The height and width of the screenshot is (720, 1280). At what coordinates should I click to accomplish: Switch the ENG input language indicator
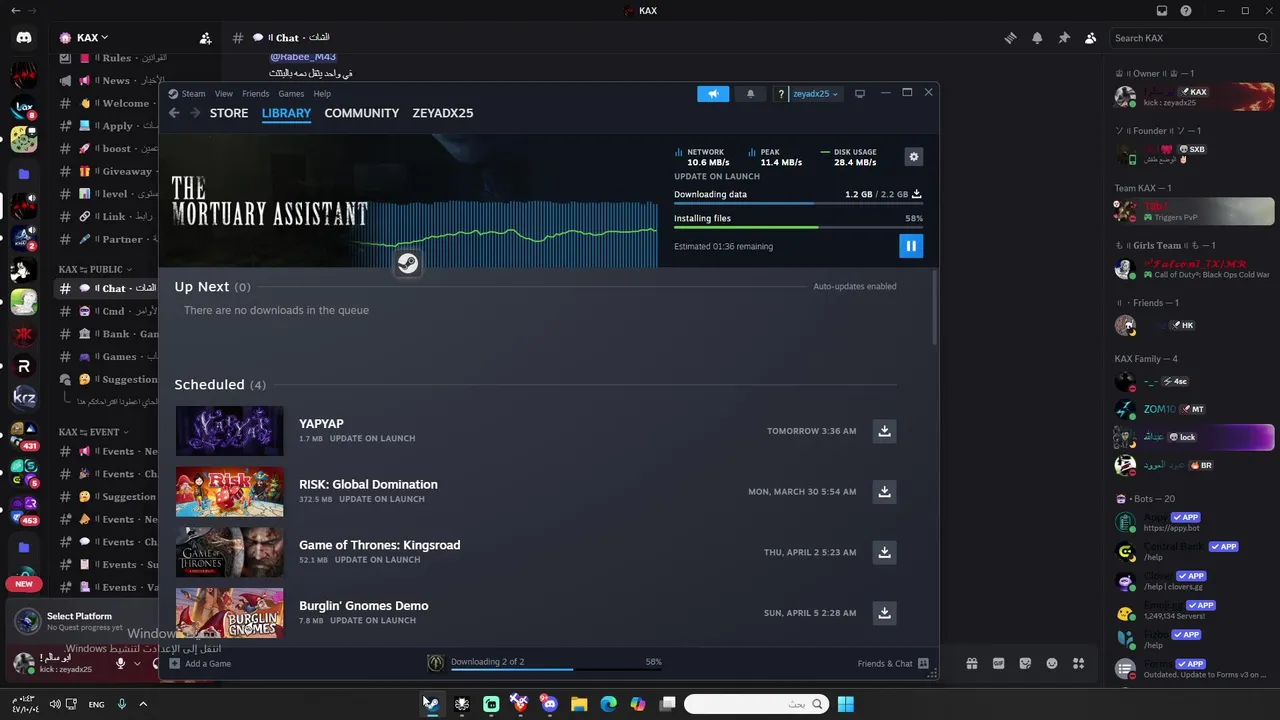(x=96, y=704)
